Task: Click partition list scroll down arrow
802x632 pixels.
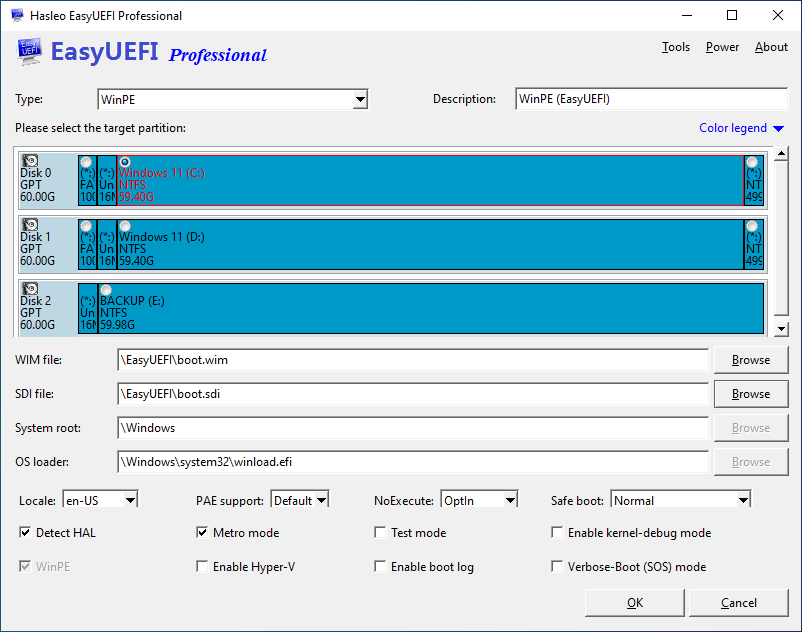Action: pos(781,329)
